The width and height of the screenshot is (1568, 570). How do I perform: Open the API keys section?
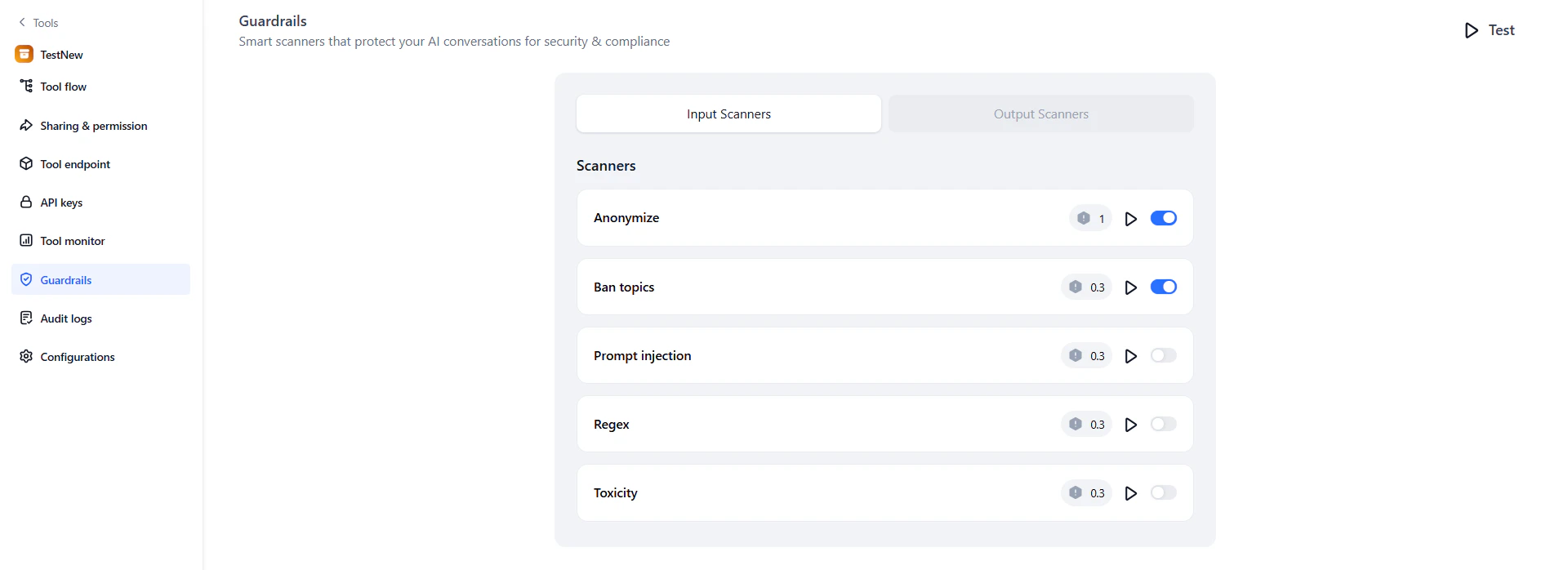coord(61,203)
